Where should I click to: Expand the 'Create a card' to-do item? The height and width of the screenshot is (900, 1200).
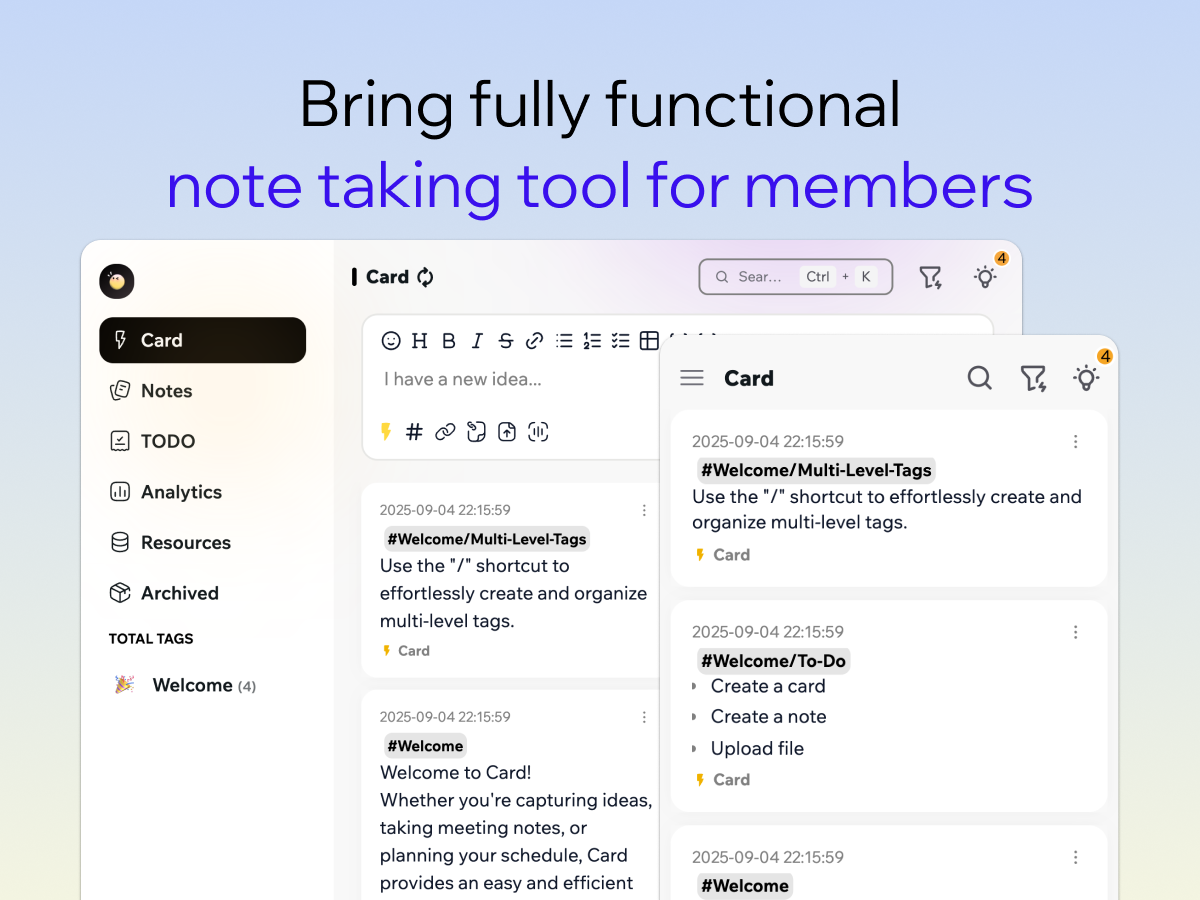694,687
